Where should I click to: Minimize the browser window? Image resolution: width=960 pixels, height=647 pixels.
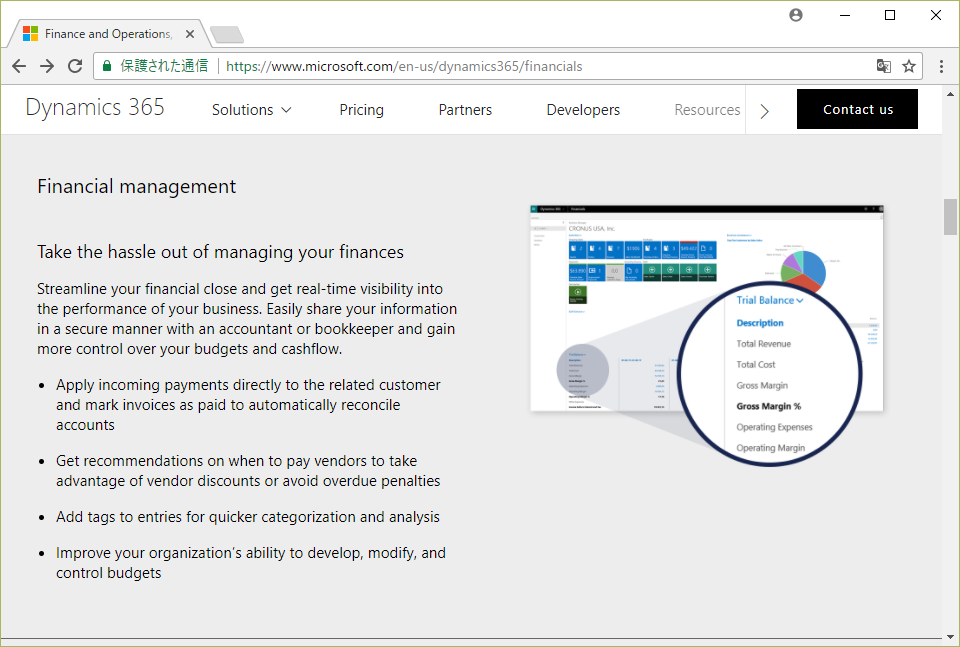(845, 15)
